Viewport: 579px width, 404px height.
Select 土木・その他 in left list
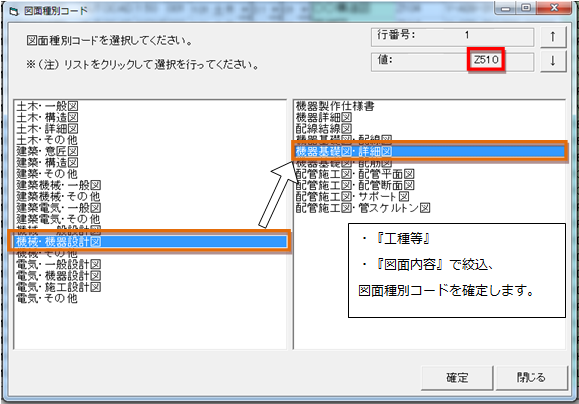coord(47,140)
